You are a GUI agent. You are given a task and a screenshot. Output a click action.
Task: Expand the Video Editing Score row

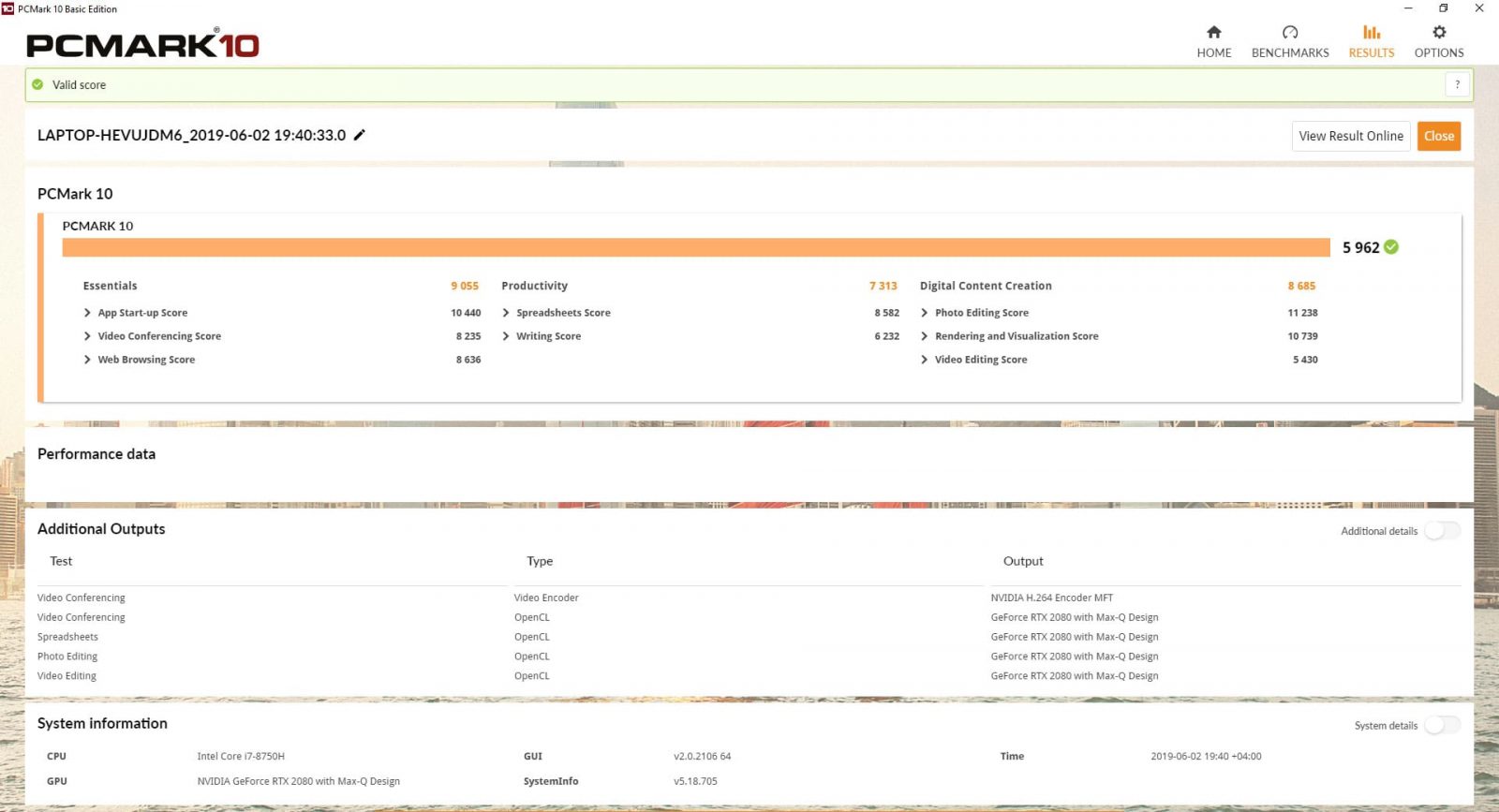[x=925, y=360]
